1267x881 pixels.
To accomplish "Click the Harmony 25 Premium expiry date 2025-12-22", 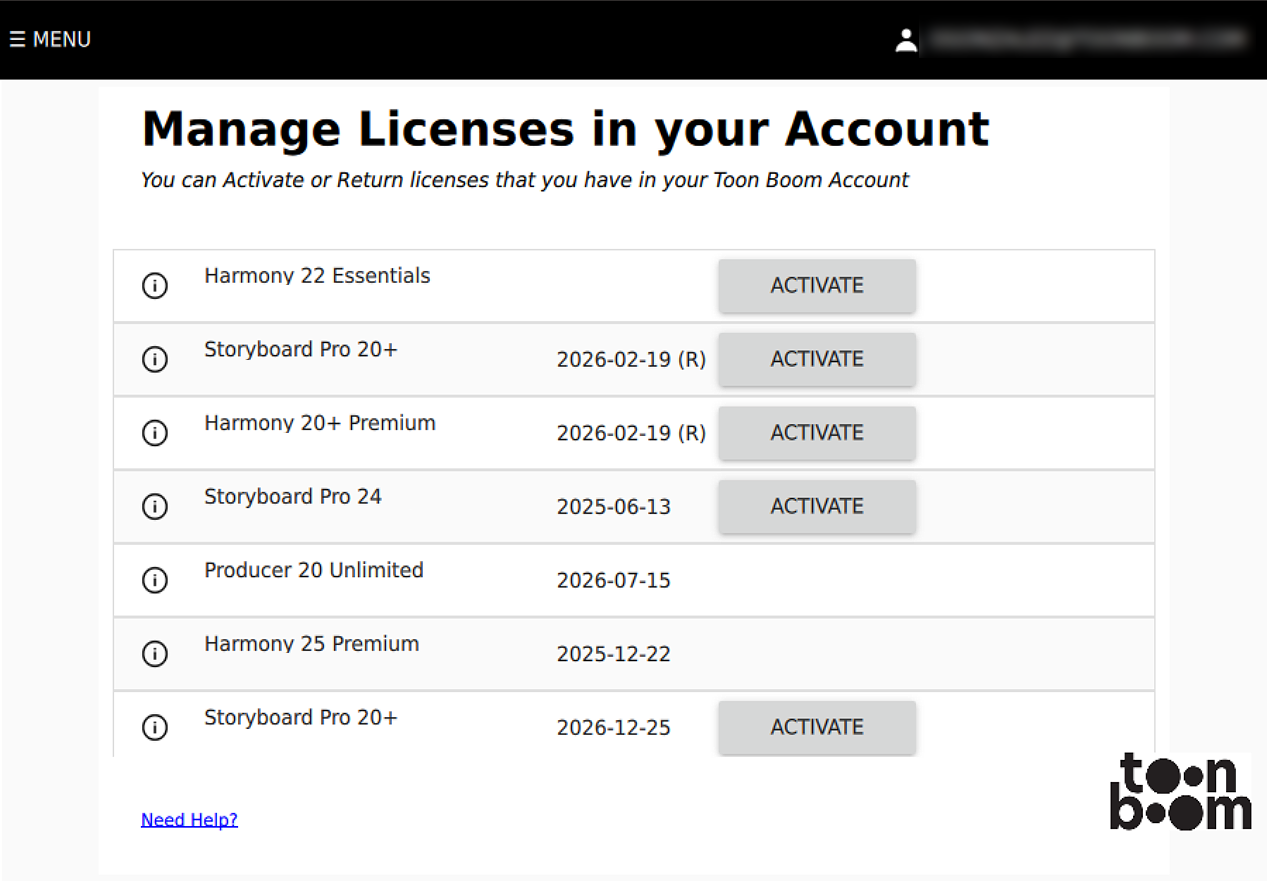I will tap(613, 654).
